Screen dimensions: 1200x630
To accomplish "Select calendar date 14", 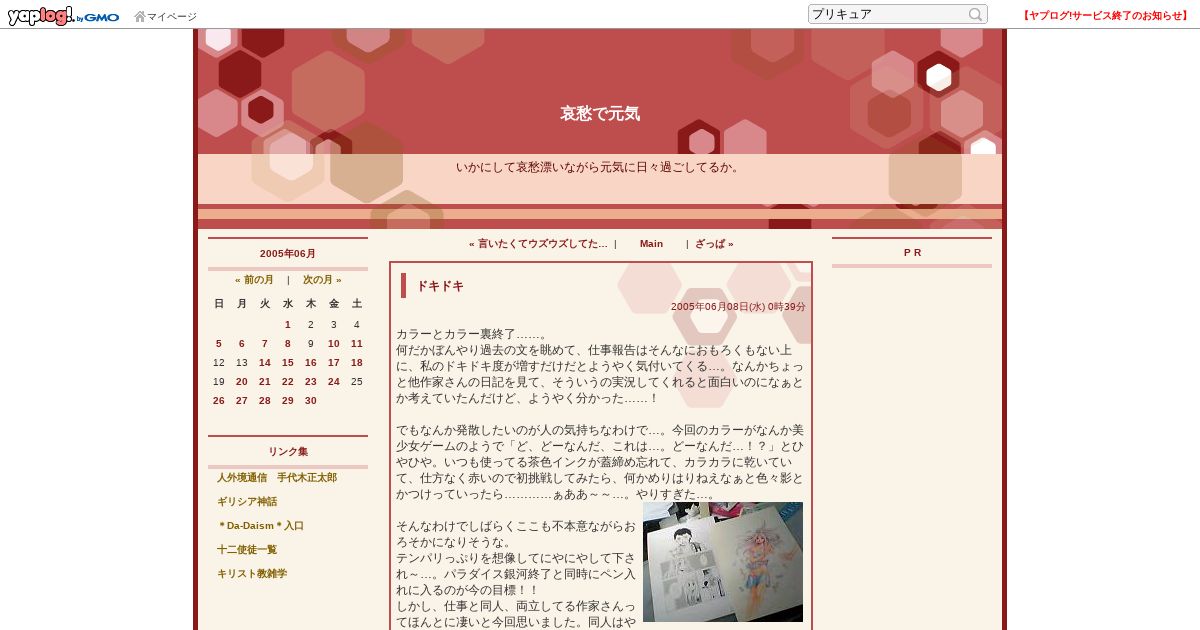I will 265,363.
